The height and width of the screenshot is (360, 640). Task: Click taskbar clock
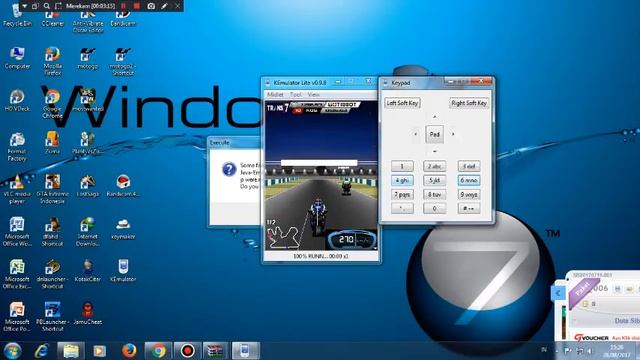pyautogui.click(x=617, y=351)
